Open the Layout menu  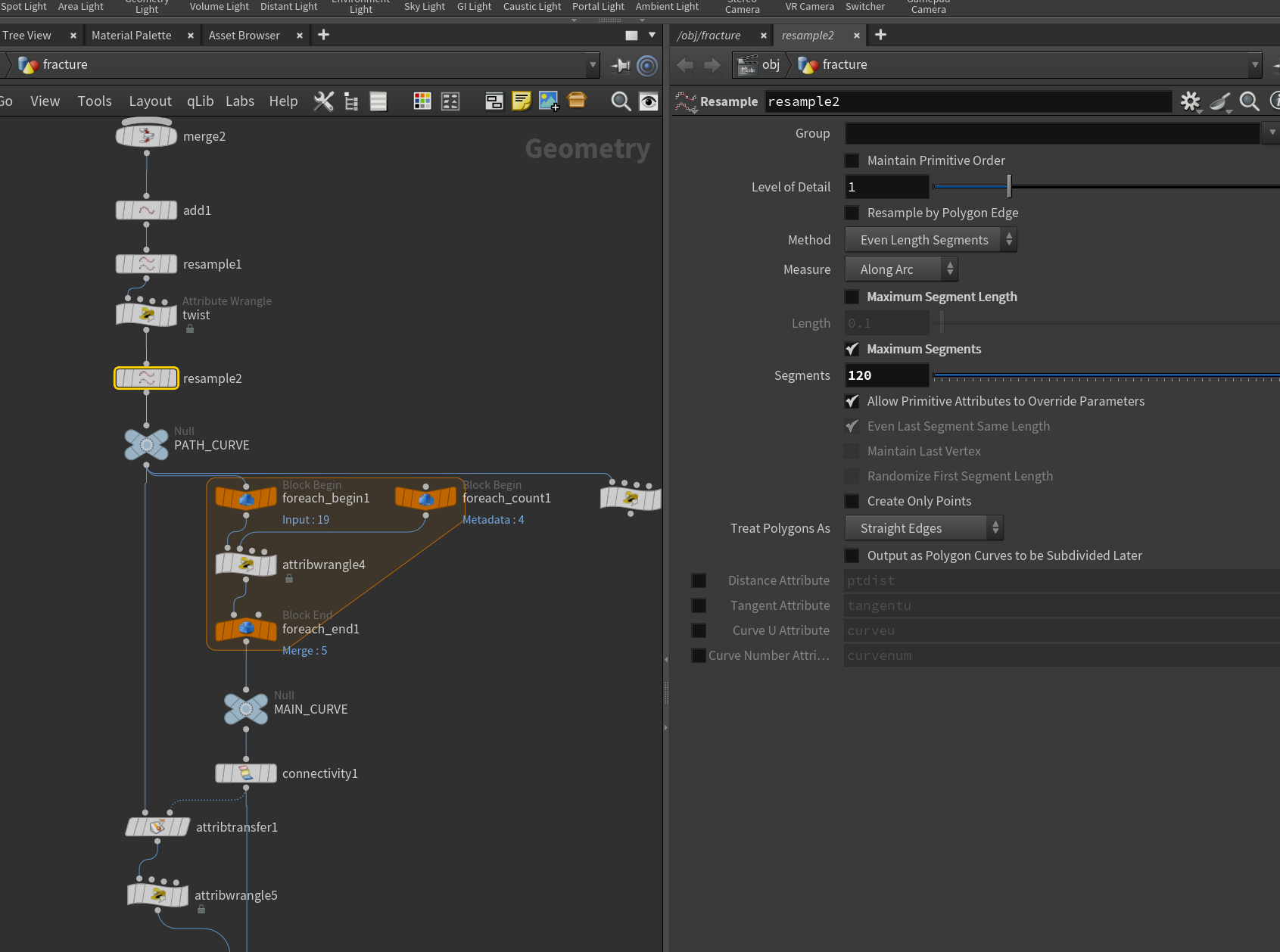[x=150, y=101]
